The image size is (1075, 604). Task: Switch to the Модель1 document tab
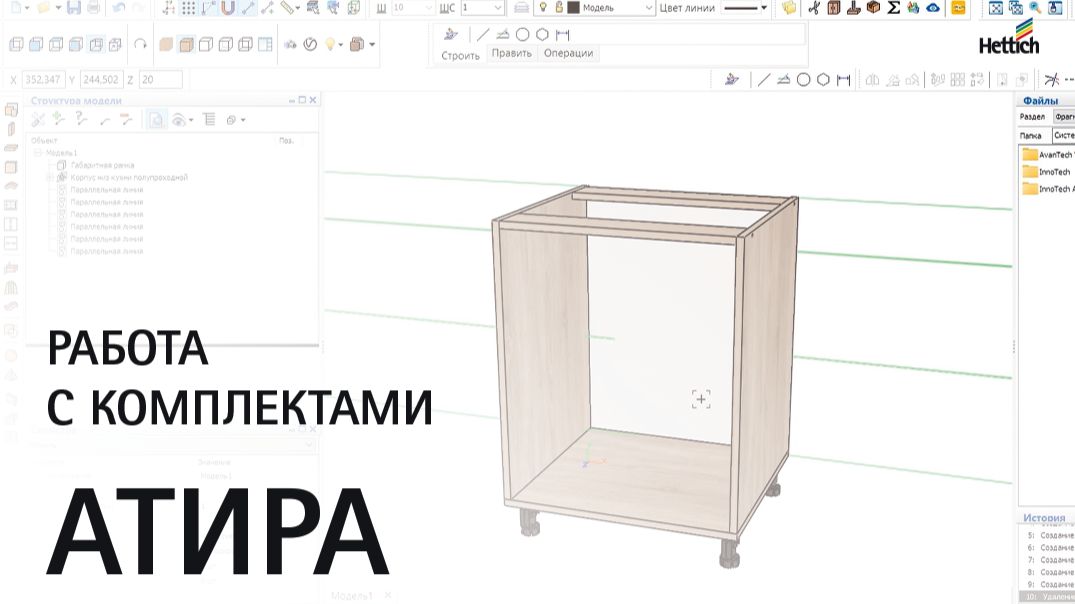click(x=352, y=596)
